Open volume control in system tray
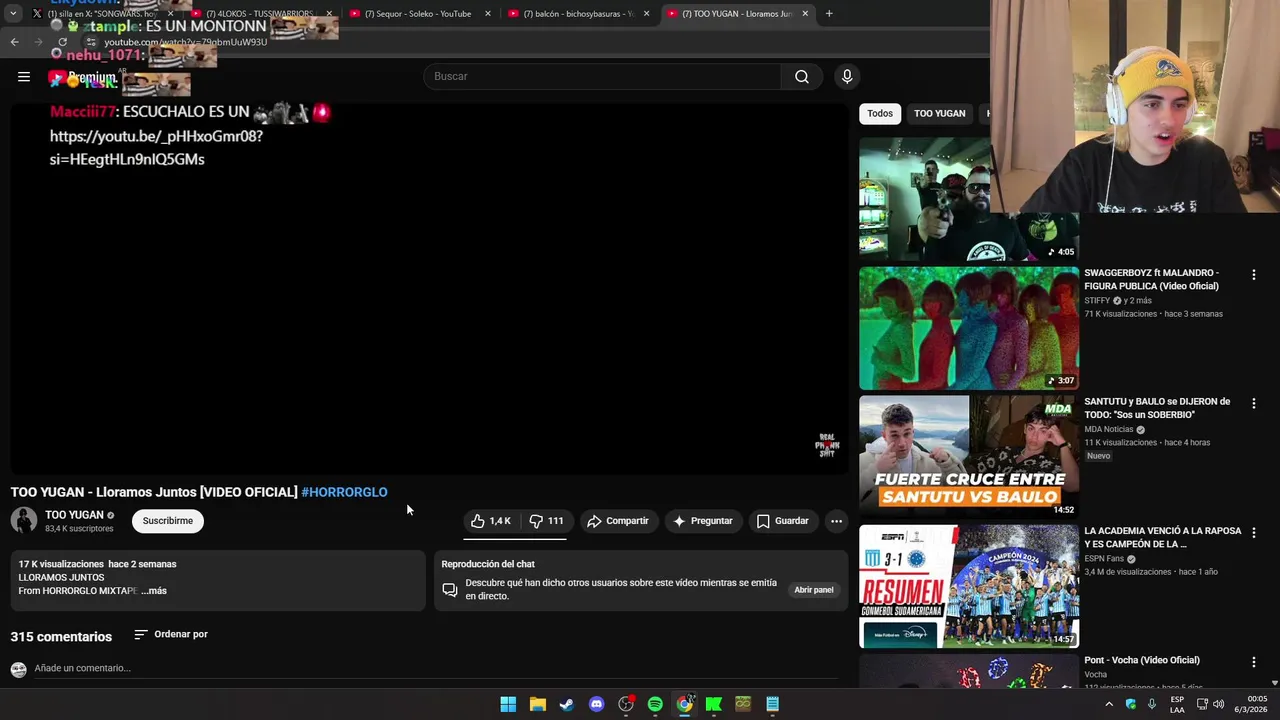1280x720 pixels. pos(1218,704)
